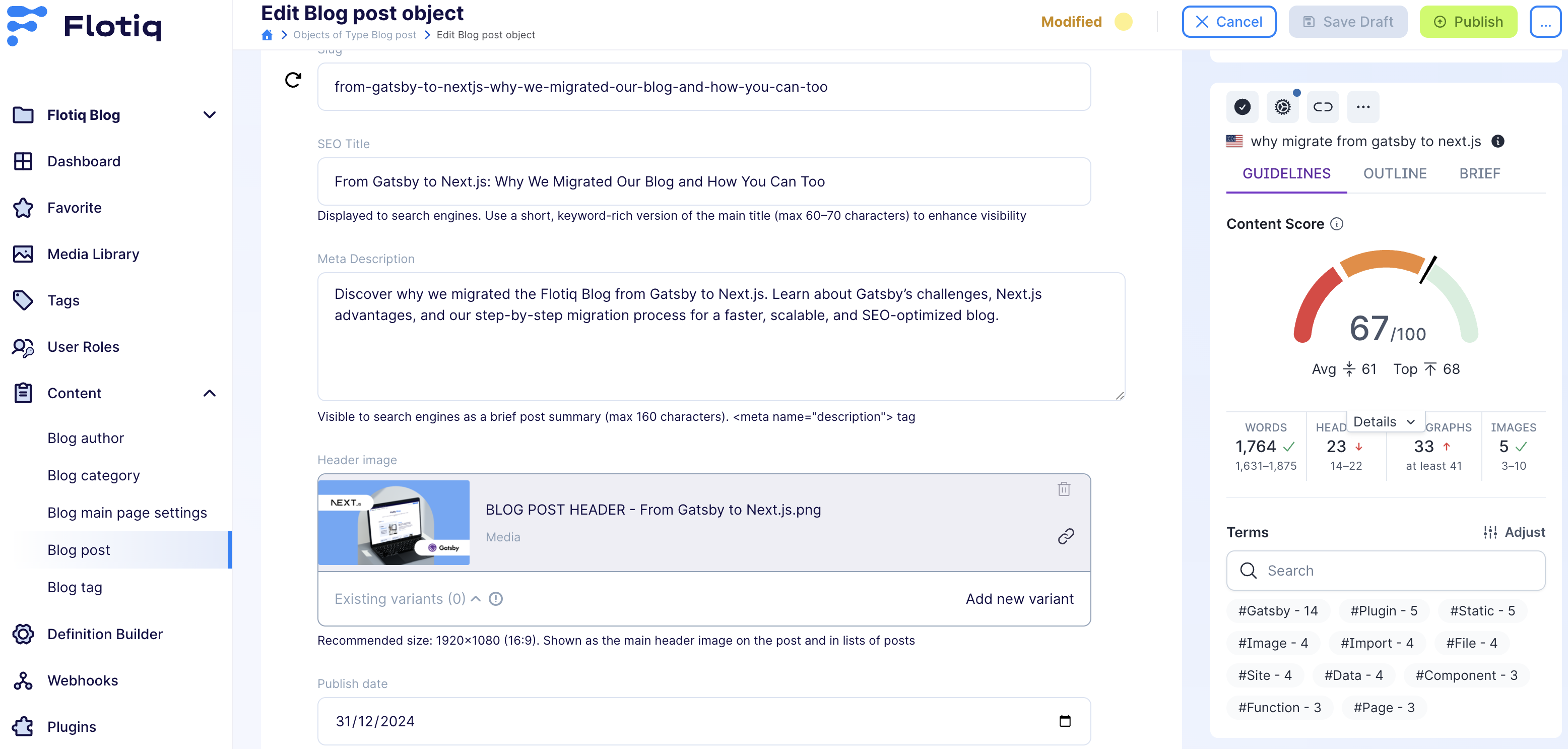Click the header image thumbnail
This screenshot has width=1568, height=749.
pos(394,523)
